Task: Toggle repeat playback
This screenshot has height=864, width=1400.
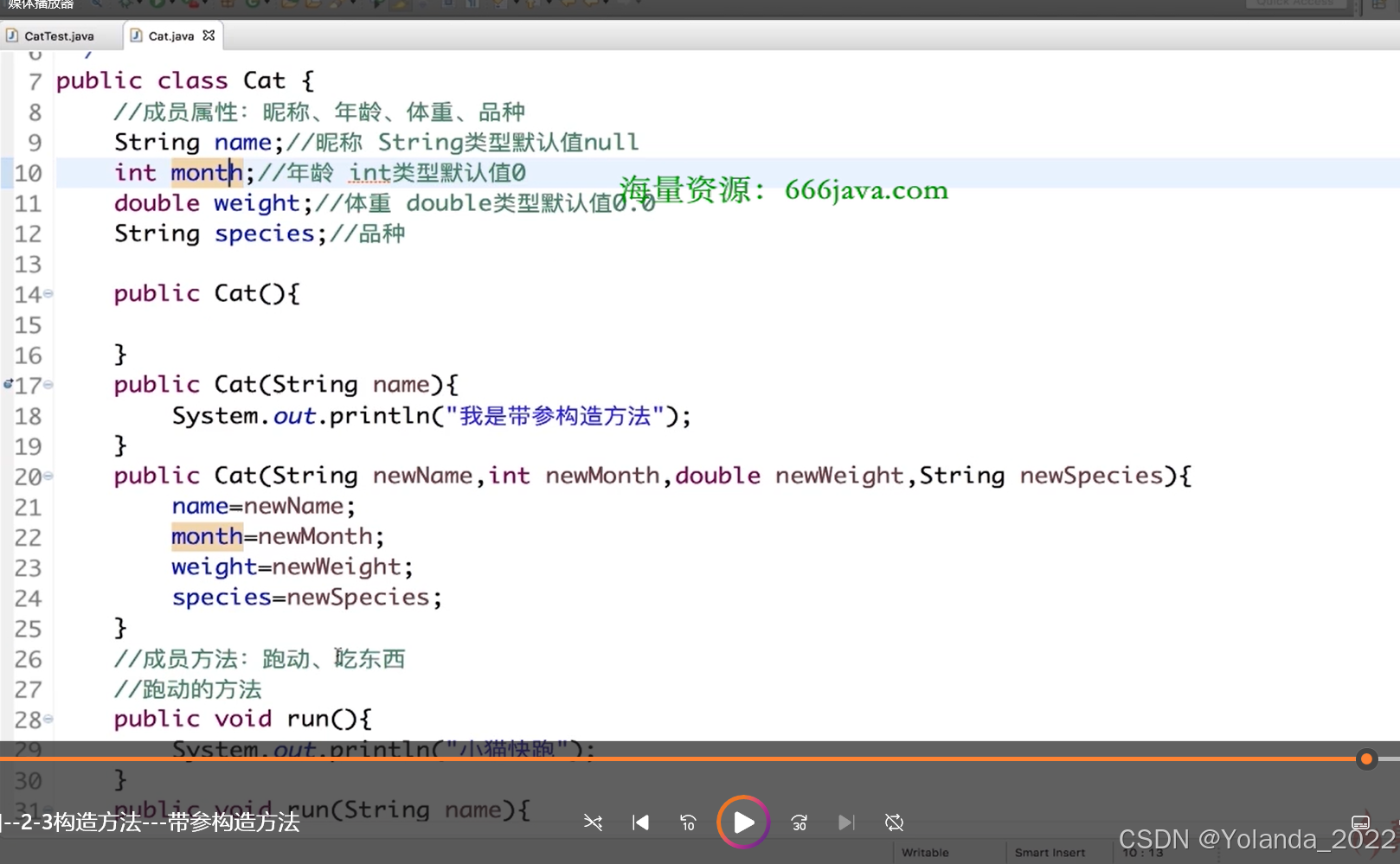Action: 895,822
